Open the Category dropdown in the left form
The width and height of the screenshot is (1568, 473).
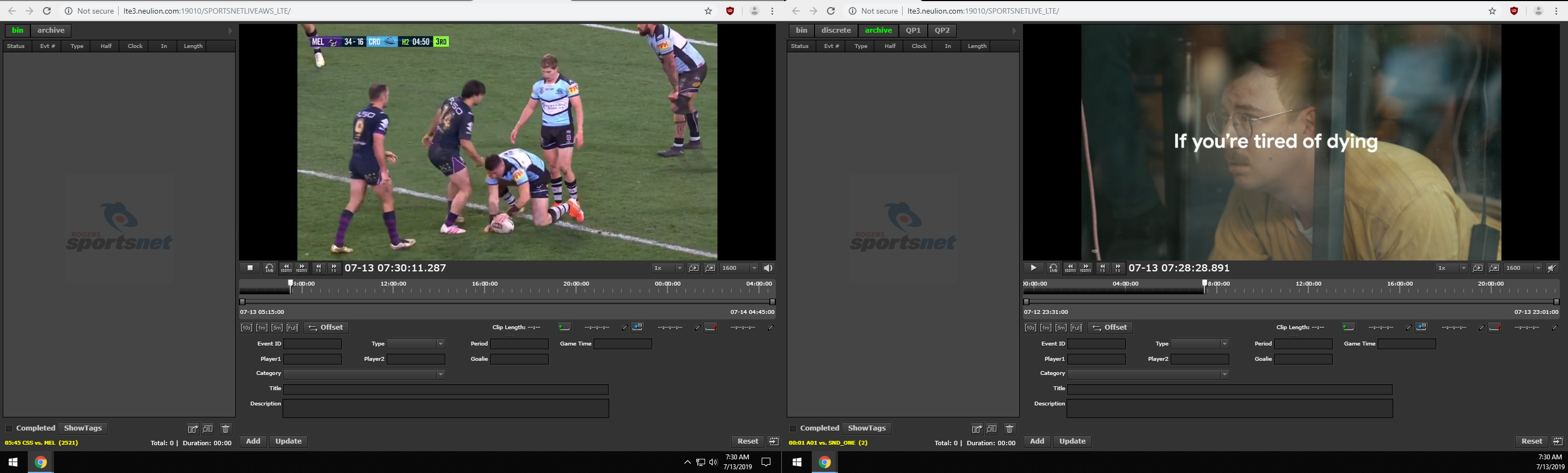[364, 374]
